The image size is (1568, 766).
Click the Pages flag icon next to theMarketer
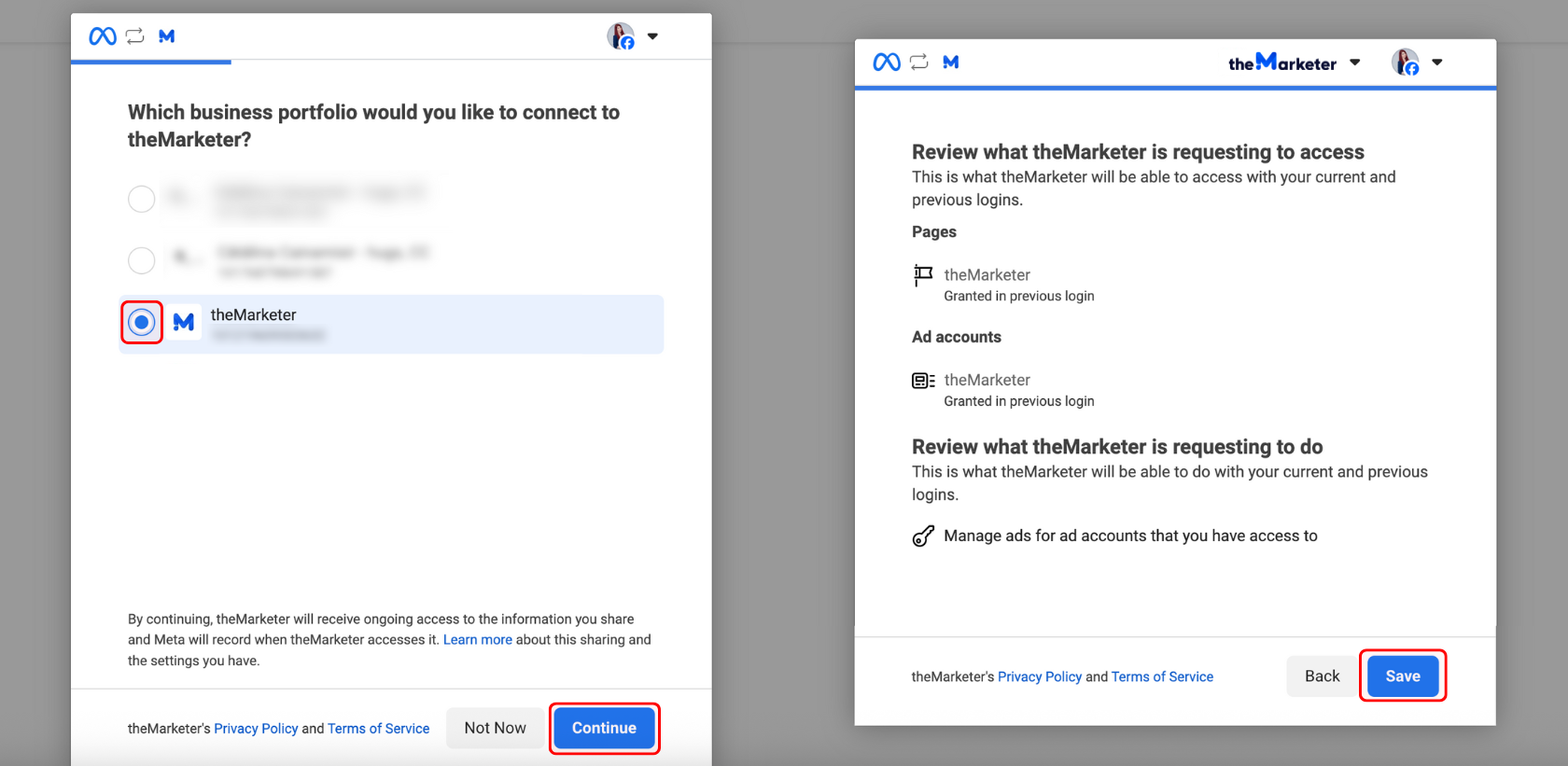(923, 275)
